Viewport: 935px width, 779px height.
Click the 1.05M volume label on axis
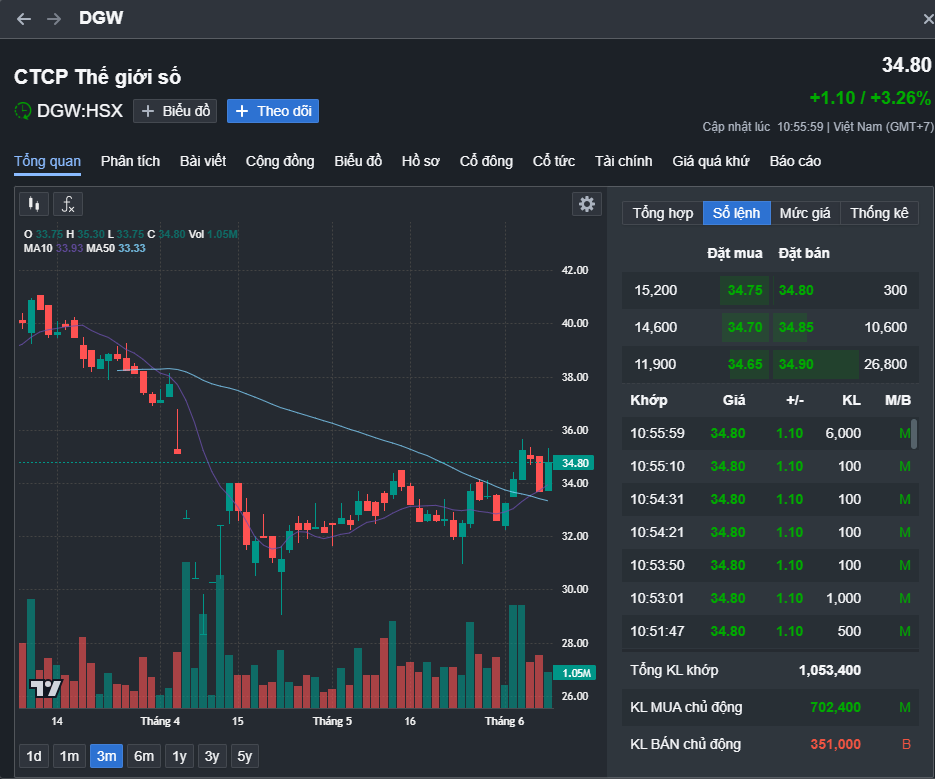(x=574, y=673)
